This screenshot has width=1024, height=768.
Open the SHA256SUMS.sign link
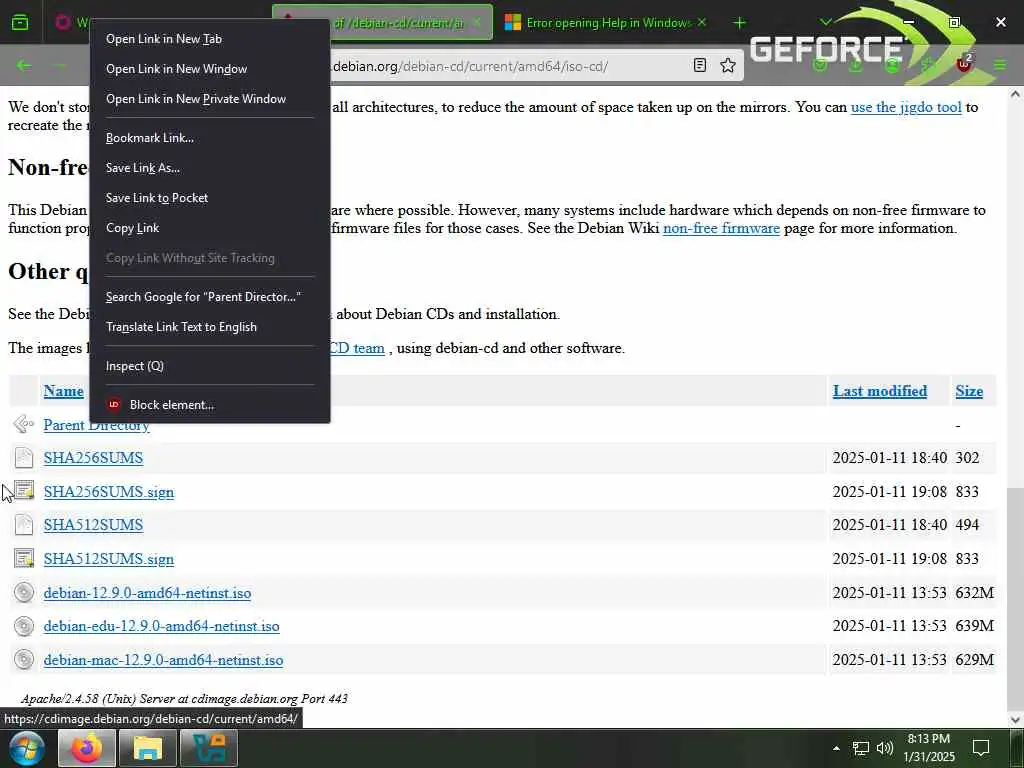click(109, 492)
